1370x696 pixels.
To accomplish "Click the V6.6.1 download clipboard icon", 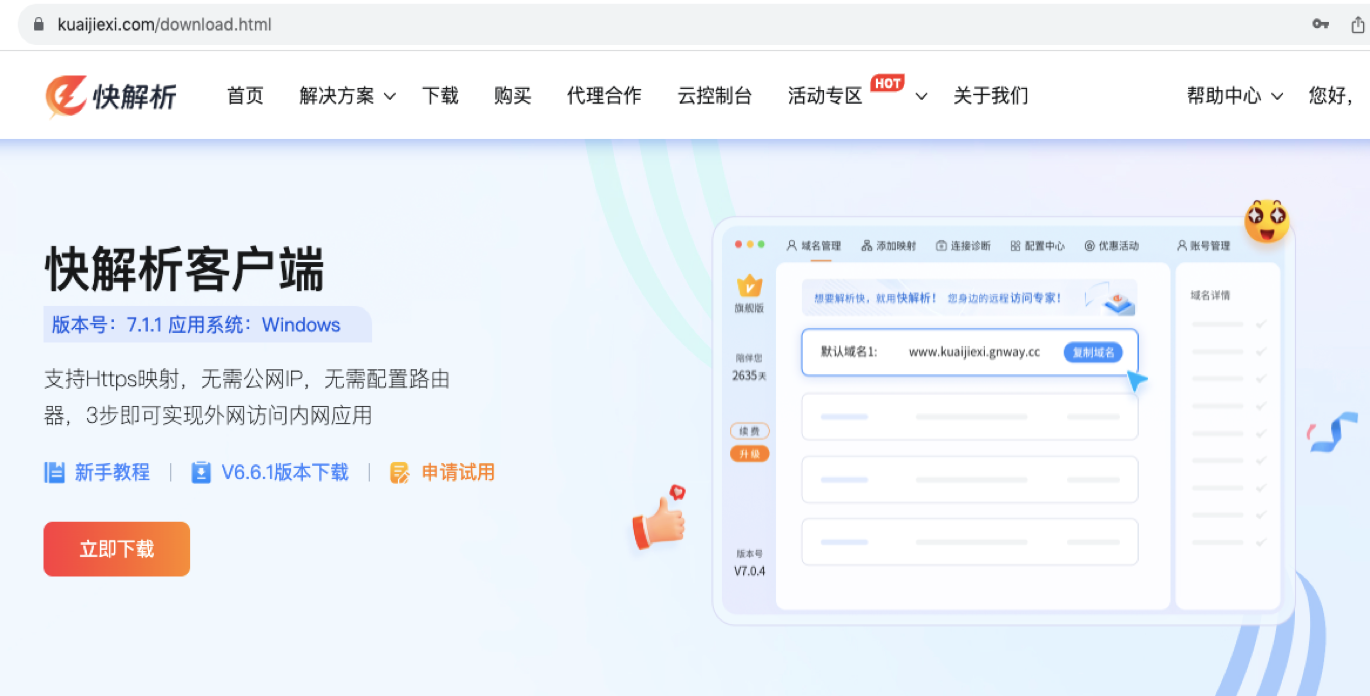I will pos(201,472).
